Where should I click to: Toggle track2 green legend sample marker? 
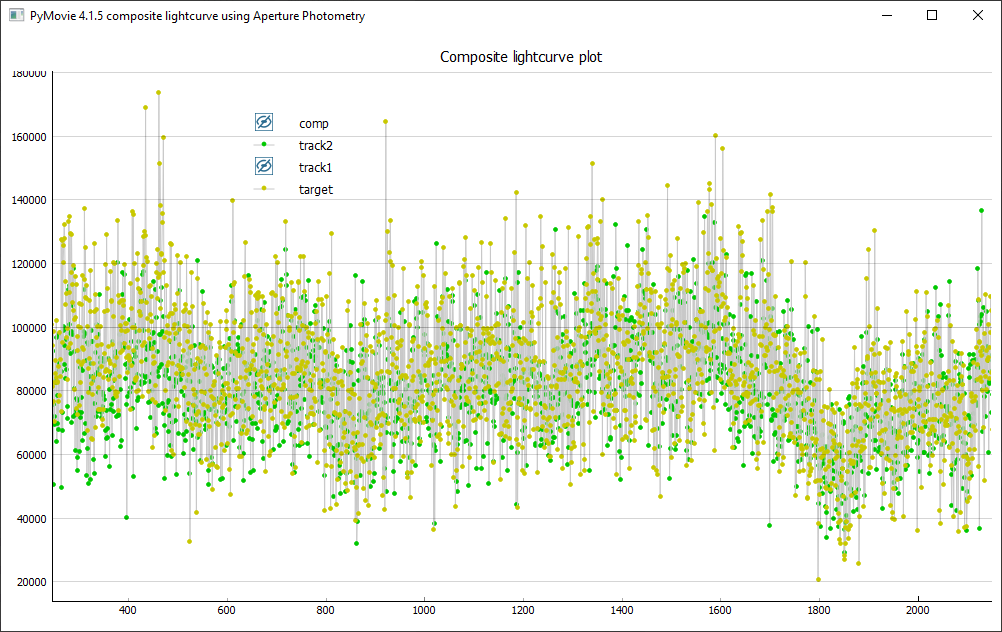point(264,145)
